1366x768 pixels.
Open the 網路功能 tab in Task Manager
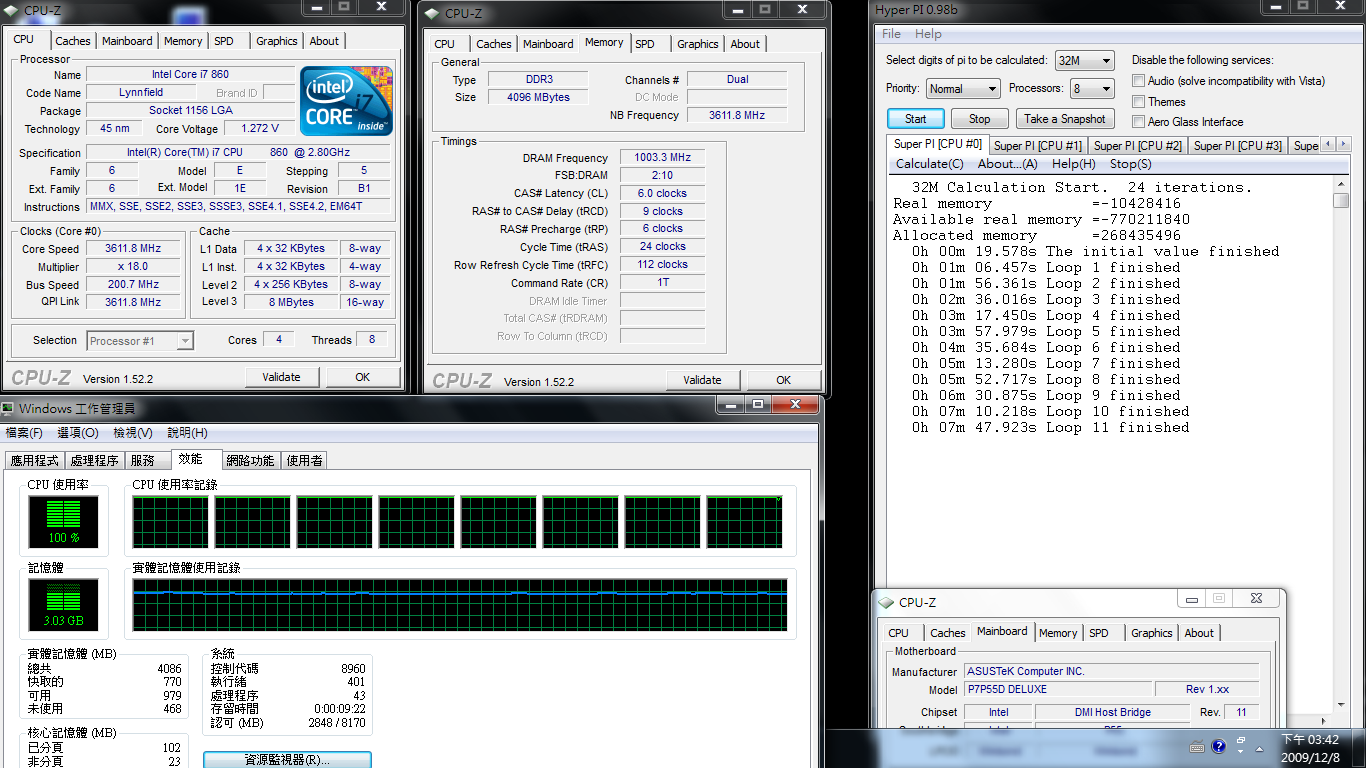pyautogui.click(x=250, y=461)
